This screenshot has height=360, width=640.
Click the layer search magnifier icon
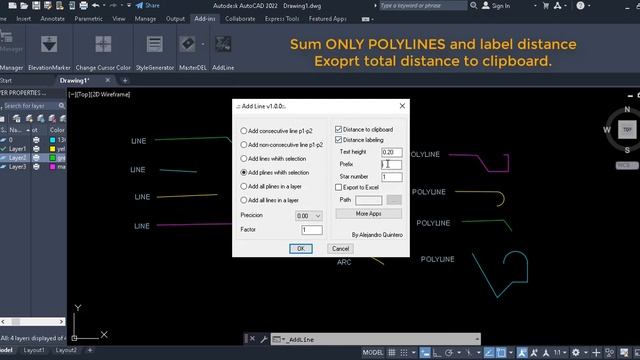(x=62, y=106)
